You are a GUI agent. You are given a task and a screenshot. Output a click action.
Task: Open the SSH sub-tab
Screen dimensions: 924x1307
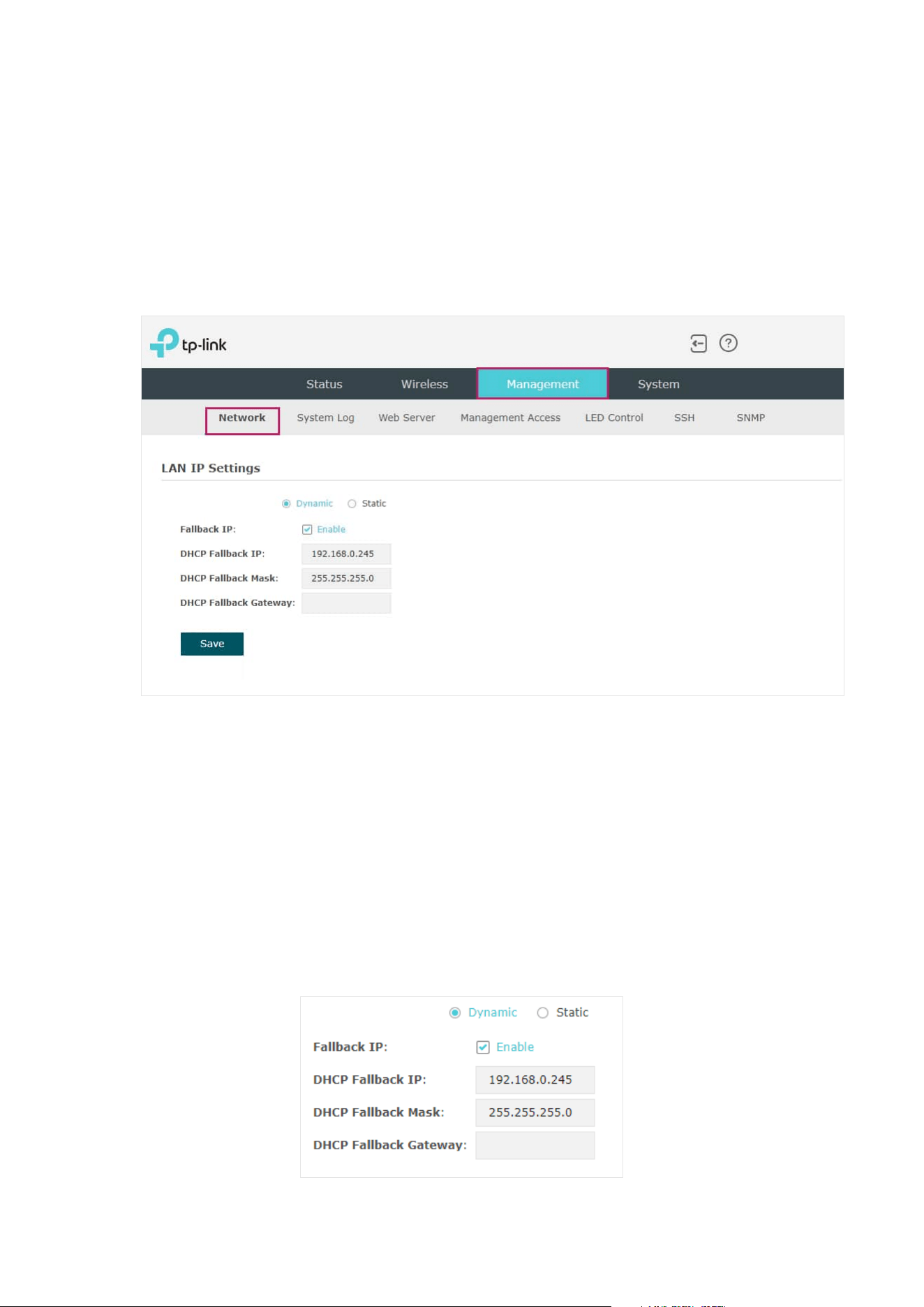(684, 418)
